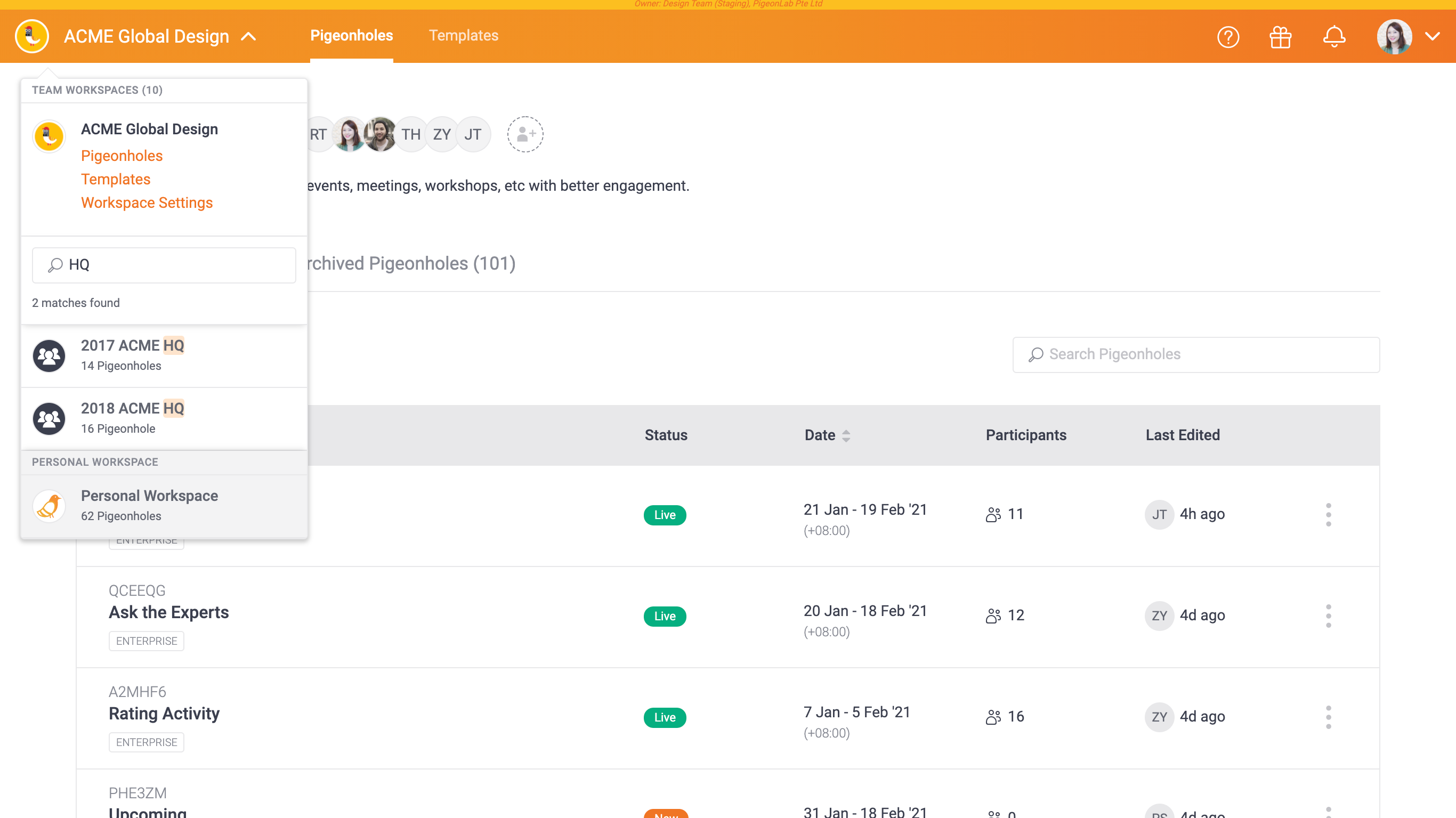Screen dimensions: 1456x818
Task: Click ACME Global Design workspace avatar in dropdown
Action: tap(49, 136)
